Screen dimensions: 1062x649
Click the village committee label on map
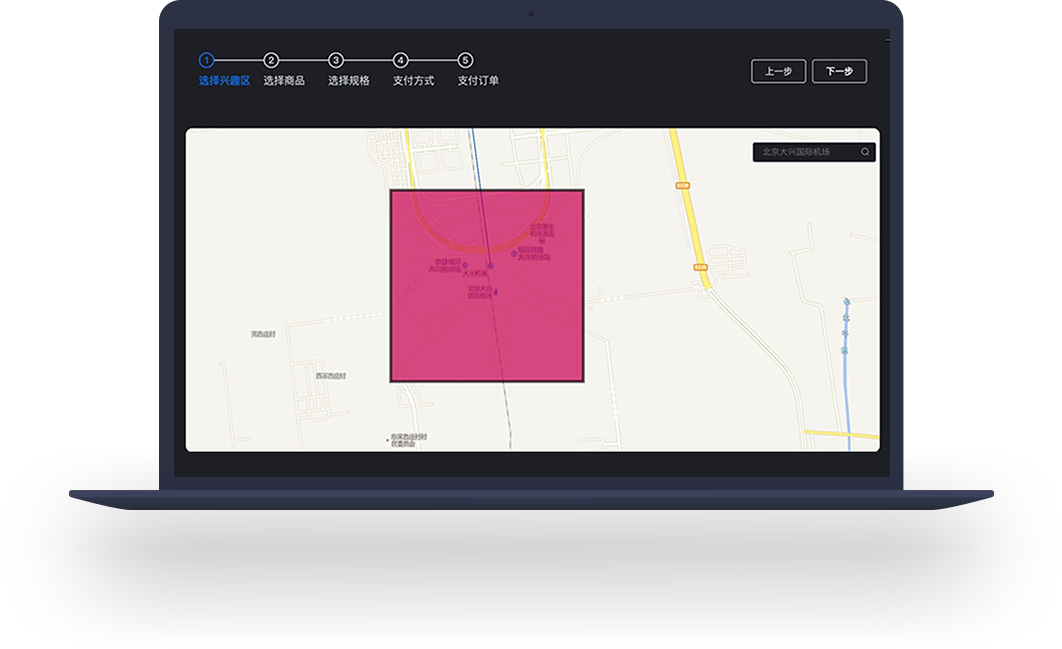[x=408, y=440]
